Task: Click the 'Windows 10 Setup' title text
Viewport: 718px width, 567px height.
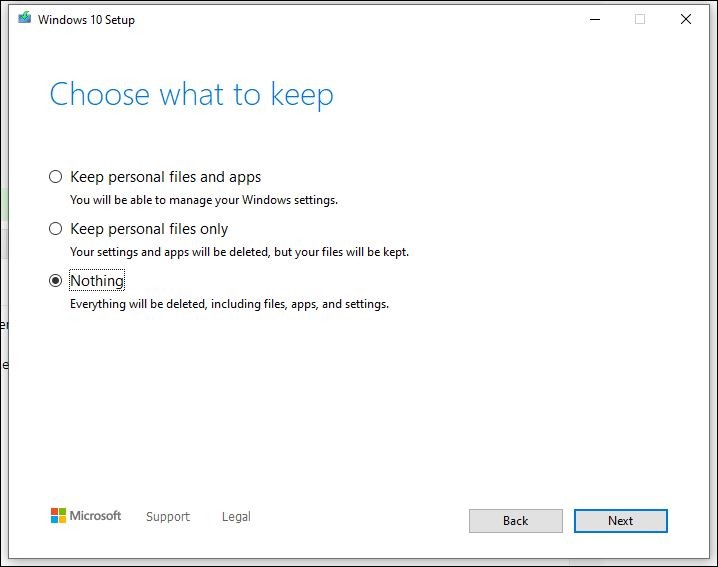Action: (86, 20)
